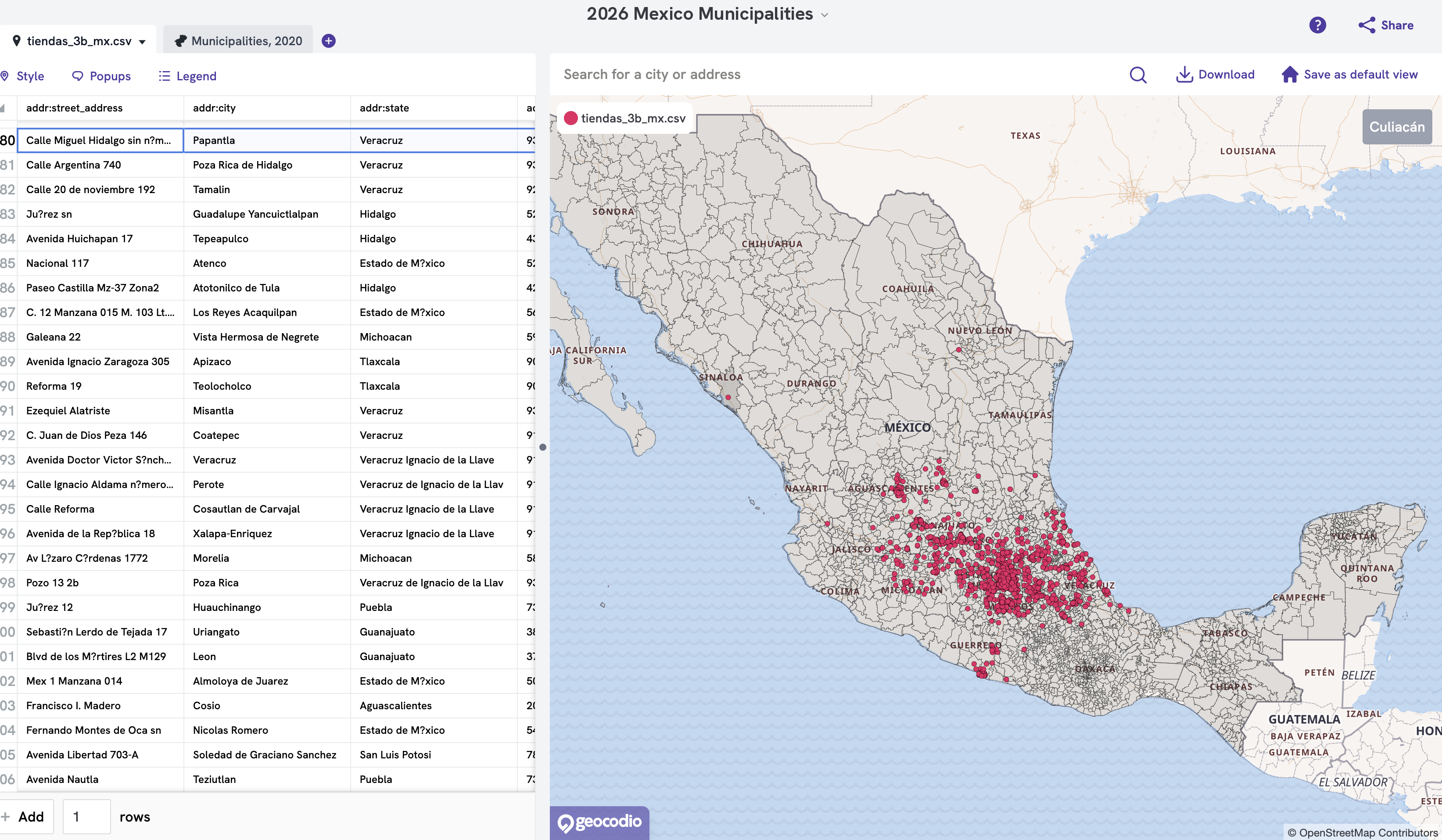Expand the tiendas_3b_mx.csv layer dropdown arrow
This screenshot has width=1442, height=840.
143,42
